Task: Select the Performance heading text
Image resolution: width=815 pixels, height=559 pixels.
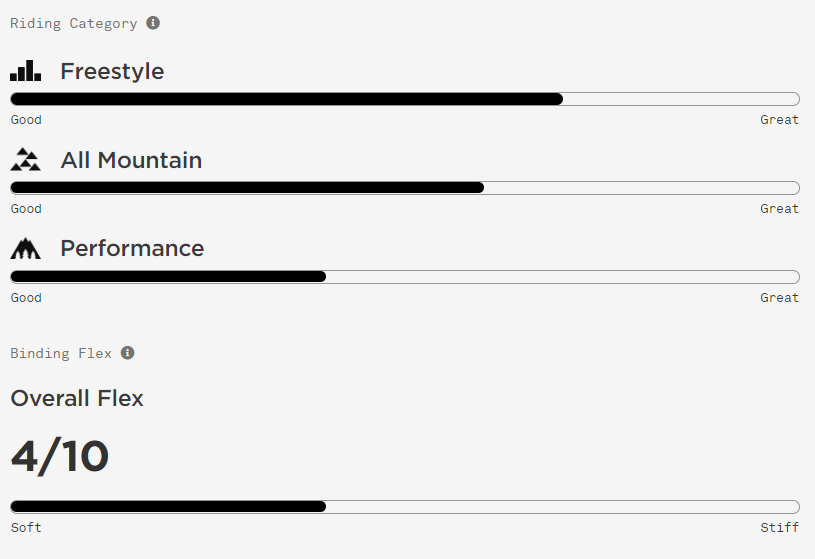Action: tap(132, 249)
